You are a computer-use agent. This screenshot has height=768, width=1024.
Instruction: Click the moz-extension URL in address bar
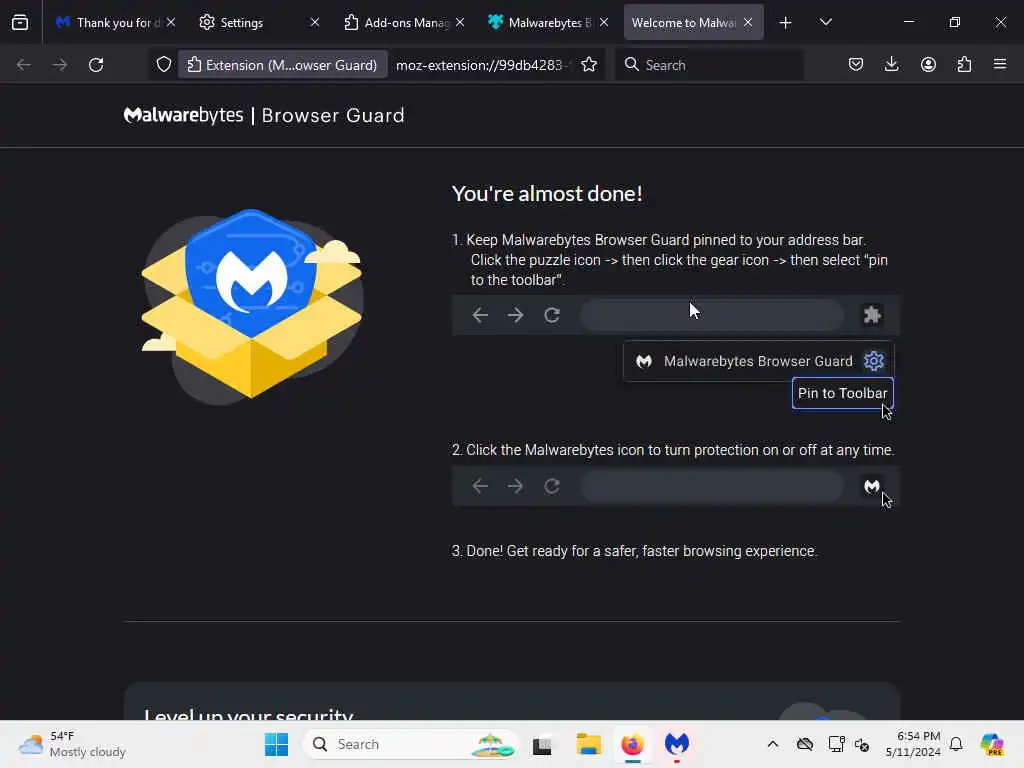click(x=482, y=65)
